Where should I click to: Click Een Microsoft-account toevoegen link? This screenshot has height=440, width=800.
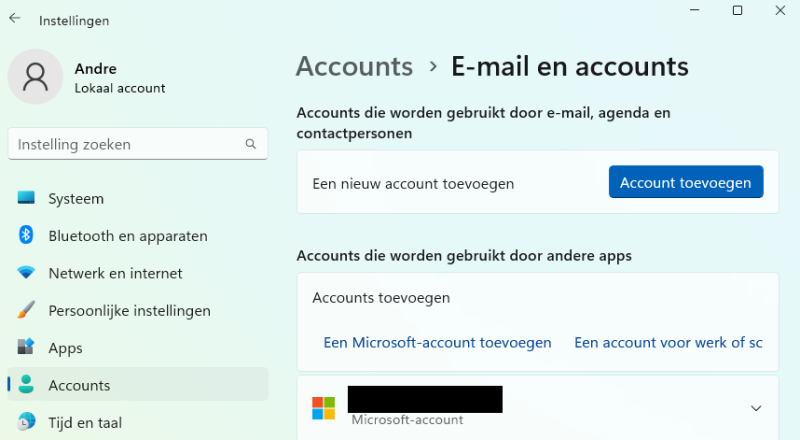[x=437, y=342]
